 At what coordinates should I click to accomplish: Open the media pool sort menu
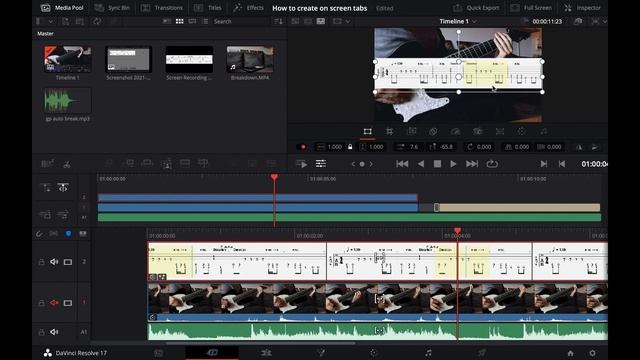(279, 21)
